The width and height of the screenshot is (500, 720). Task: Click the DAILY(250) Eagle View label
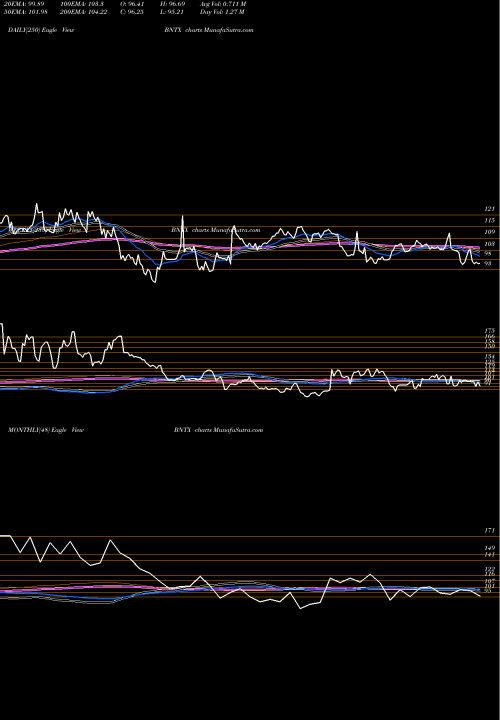(41, 30)
